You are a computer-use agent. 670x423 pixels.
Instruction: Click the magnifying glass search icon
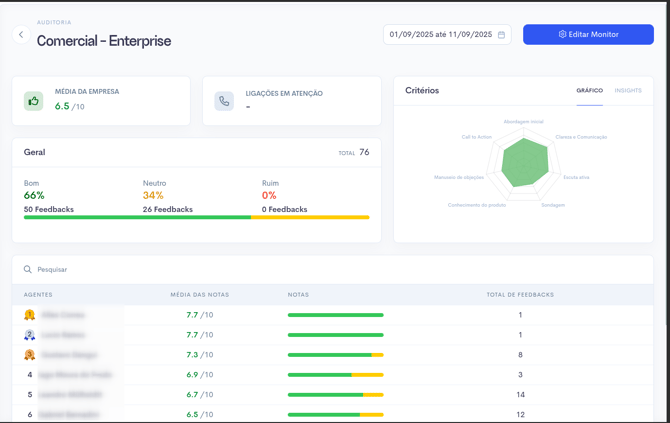click(x=28, y=270)
